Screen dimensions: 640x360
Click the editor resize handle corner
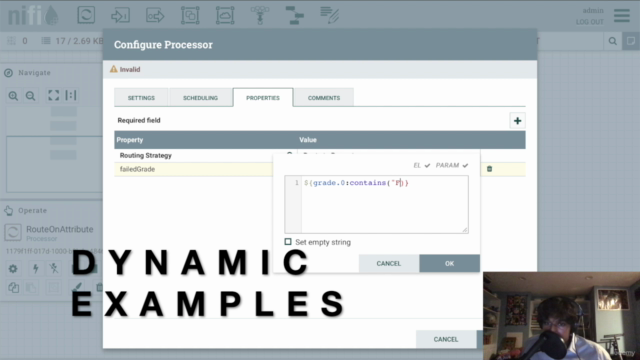(x=465, y=230)
